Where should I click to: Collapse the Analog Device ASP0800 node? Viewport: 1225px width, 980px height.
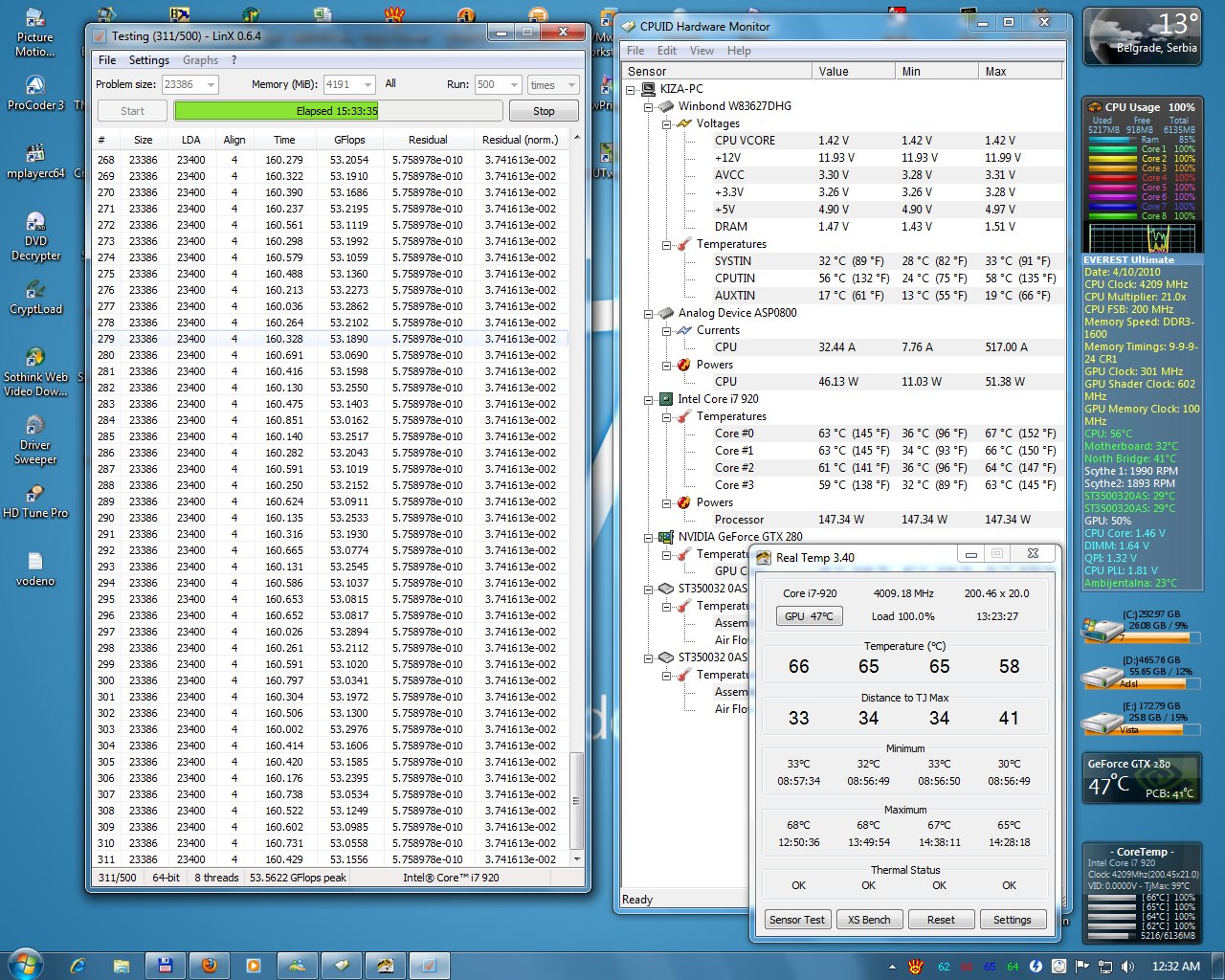[x=649, y=313]
